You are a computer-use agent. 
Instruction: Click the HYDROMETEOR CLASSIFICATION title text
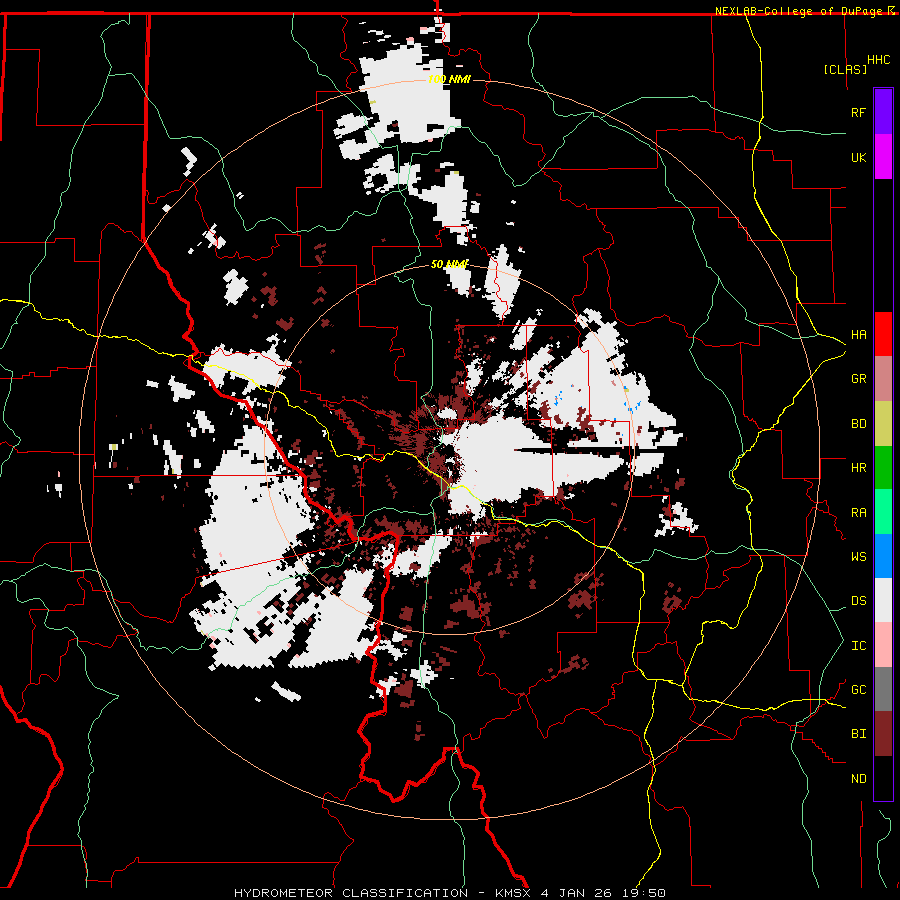(x=351, y=893)
